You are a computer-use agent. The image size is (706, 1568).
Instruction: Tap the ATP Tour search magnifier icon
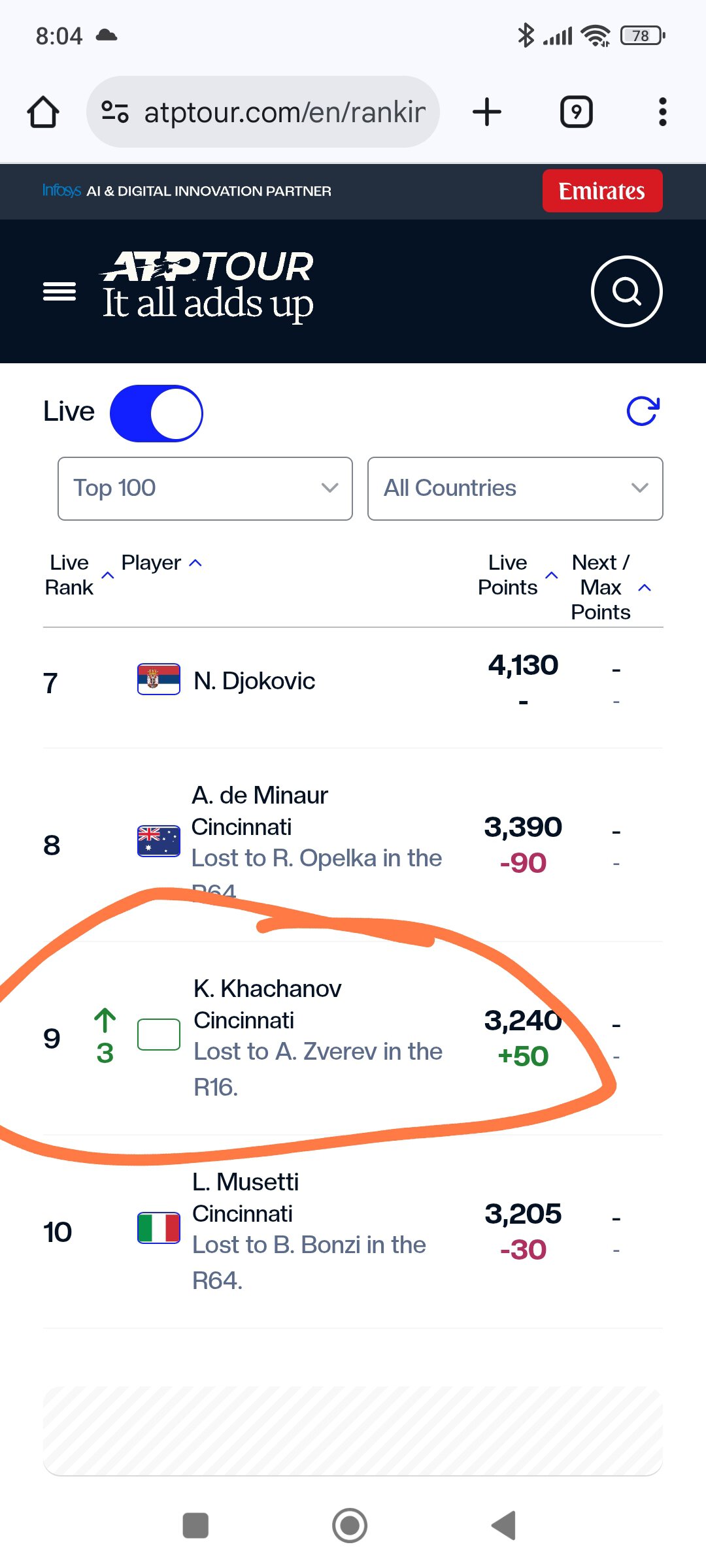coord(626,291)
